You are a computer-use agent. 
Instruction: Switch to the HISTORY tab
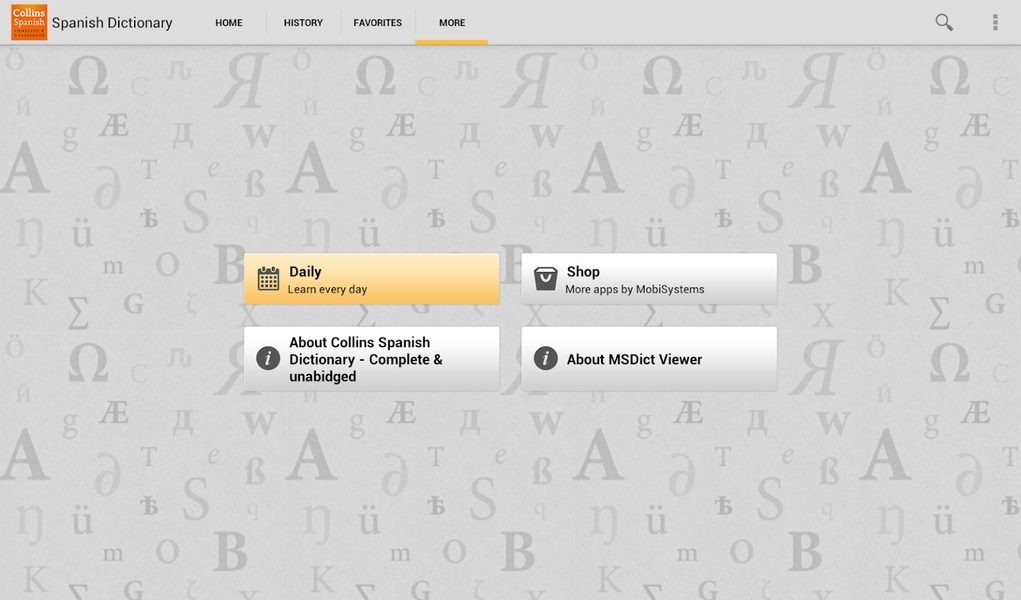tap(303, 23)
